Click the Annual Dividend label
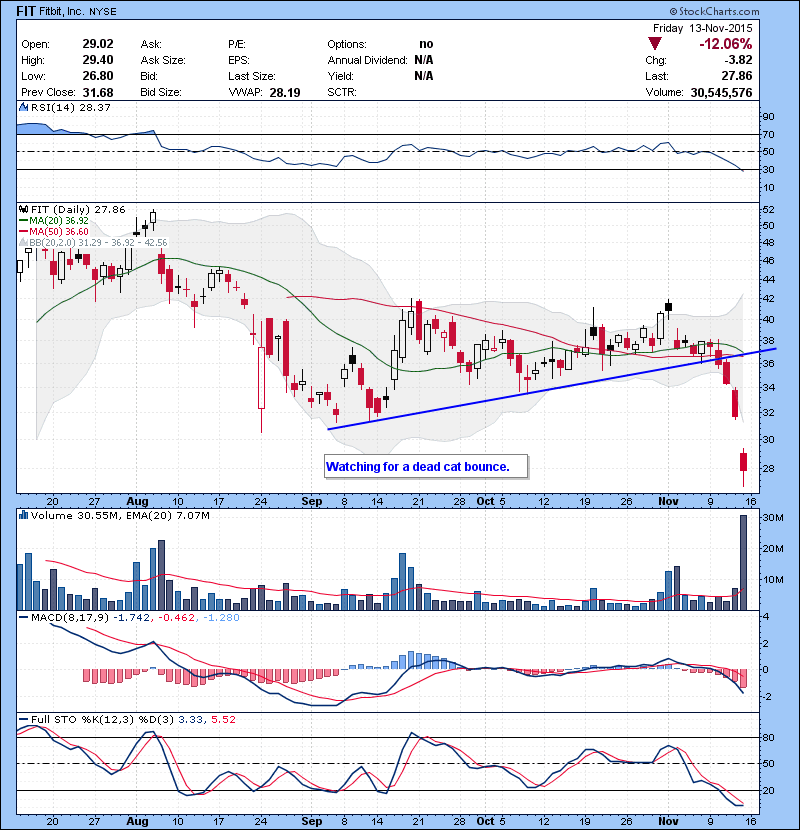This screenshot has width=800, height=830. pyautogui.click(x=367, y=60)
